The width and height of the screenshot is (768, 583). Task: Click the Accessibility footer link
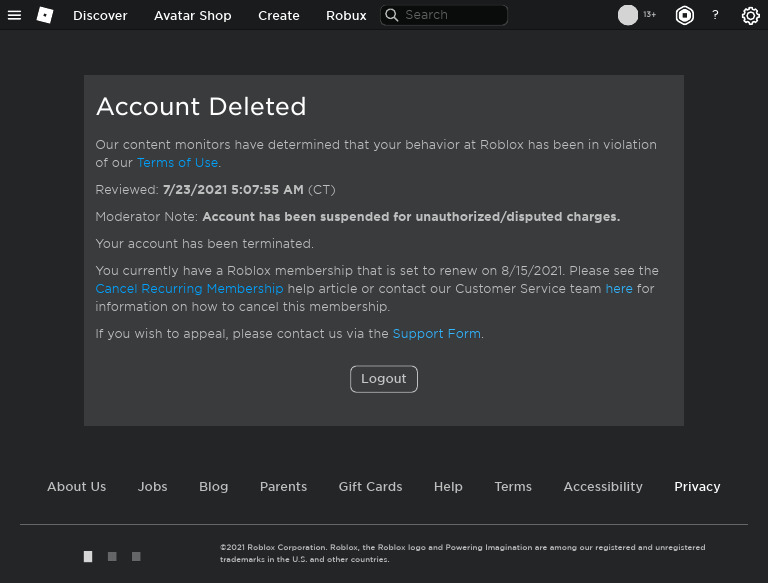click(603, 487)
